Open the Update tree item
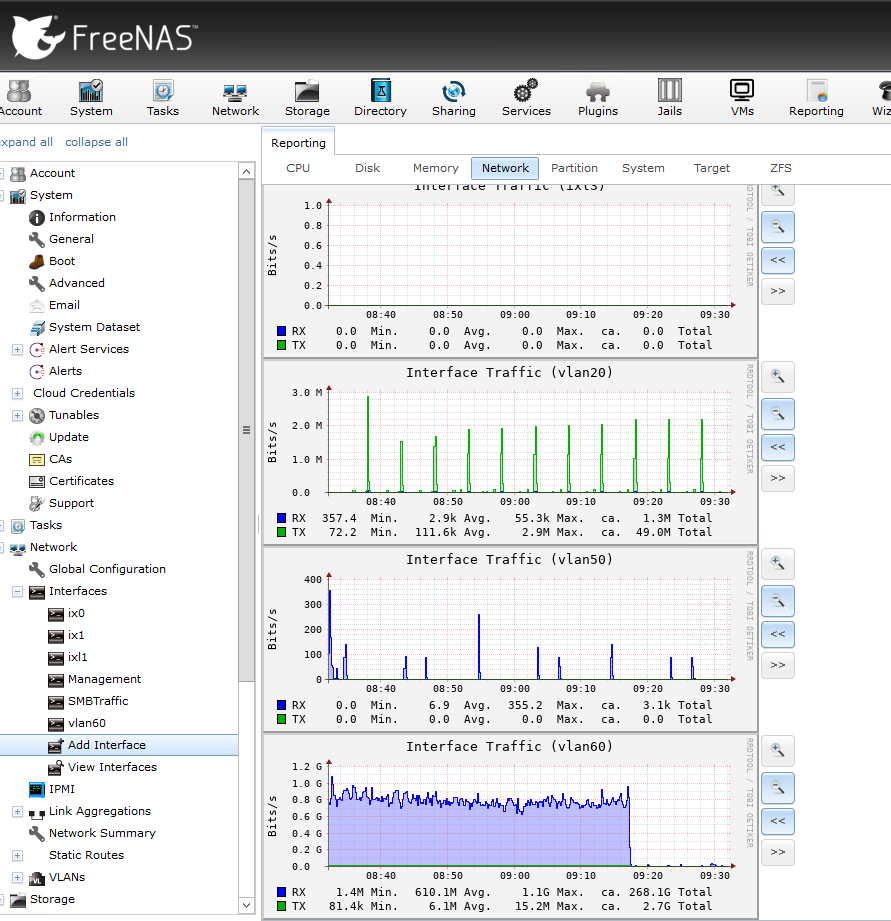The height and width of the screenshot is (921, 891). tap(69, 438)
